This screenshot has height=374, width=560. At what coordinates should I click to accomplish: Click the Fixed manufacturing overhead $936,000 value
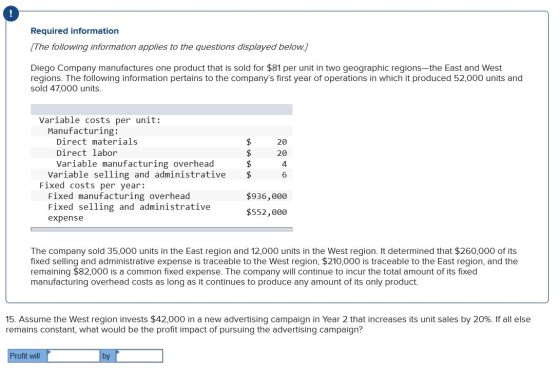tap(266, 196)
